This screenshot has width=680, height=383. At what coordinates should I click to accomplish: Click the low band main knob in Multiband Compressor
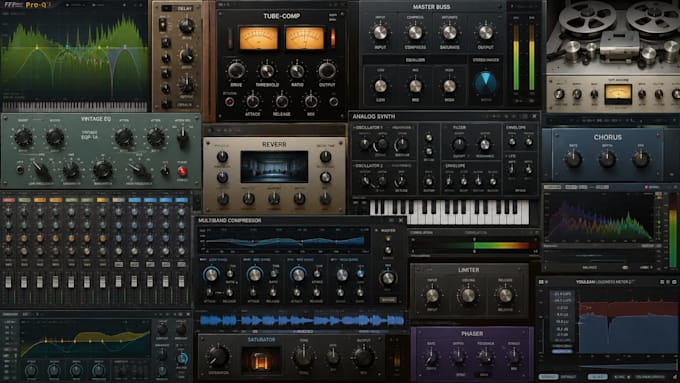point(211,274)
